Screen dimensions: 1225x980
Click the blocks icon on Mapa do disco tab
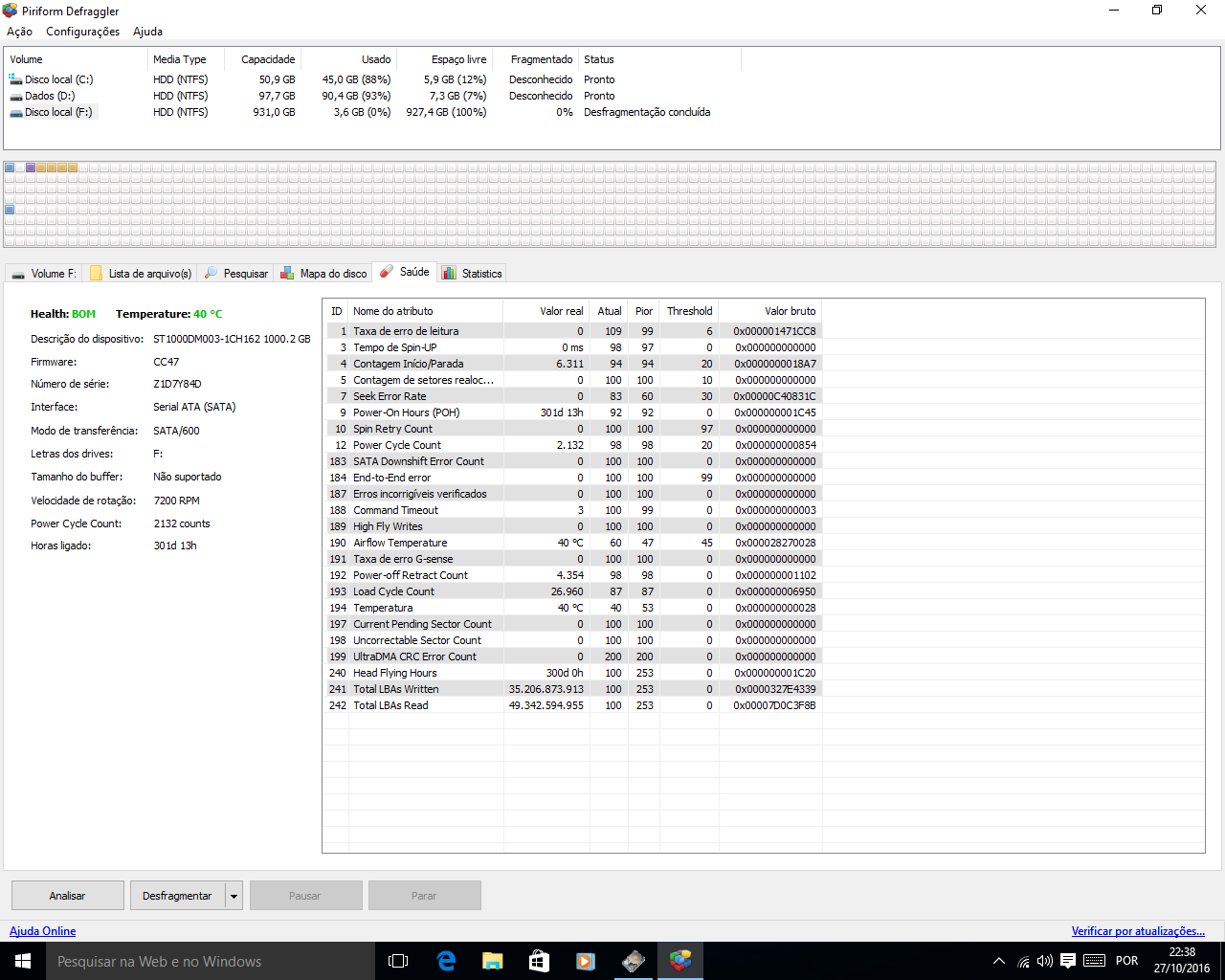287,273
